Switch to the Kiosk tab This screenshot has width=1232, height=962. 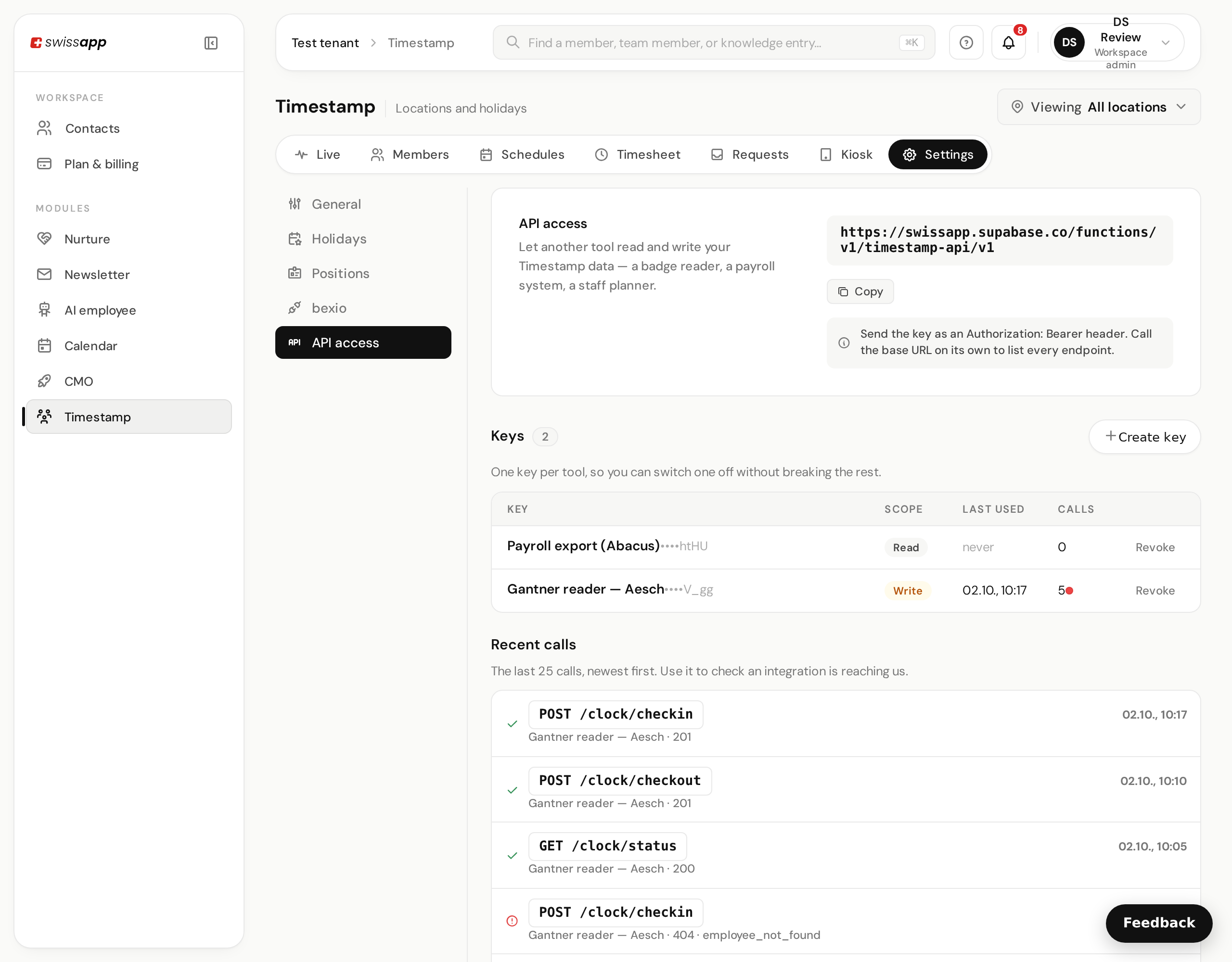tap(845, 154)
